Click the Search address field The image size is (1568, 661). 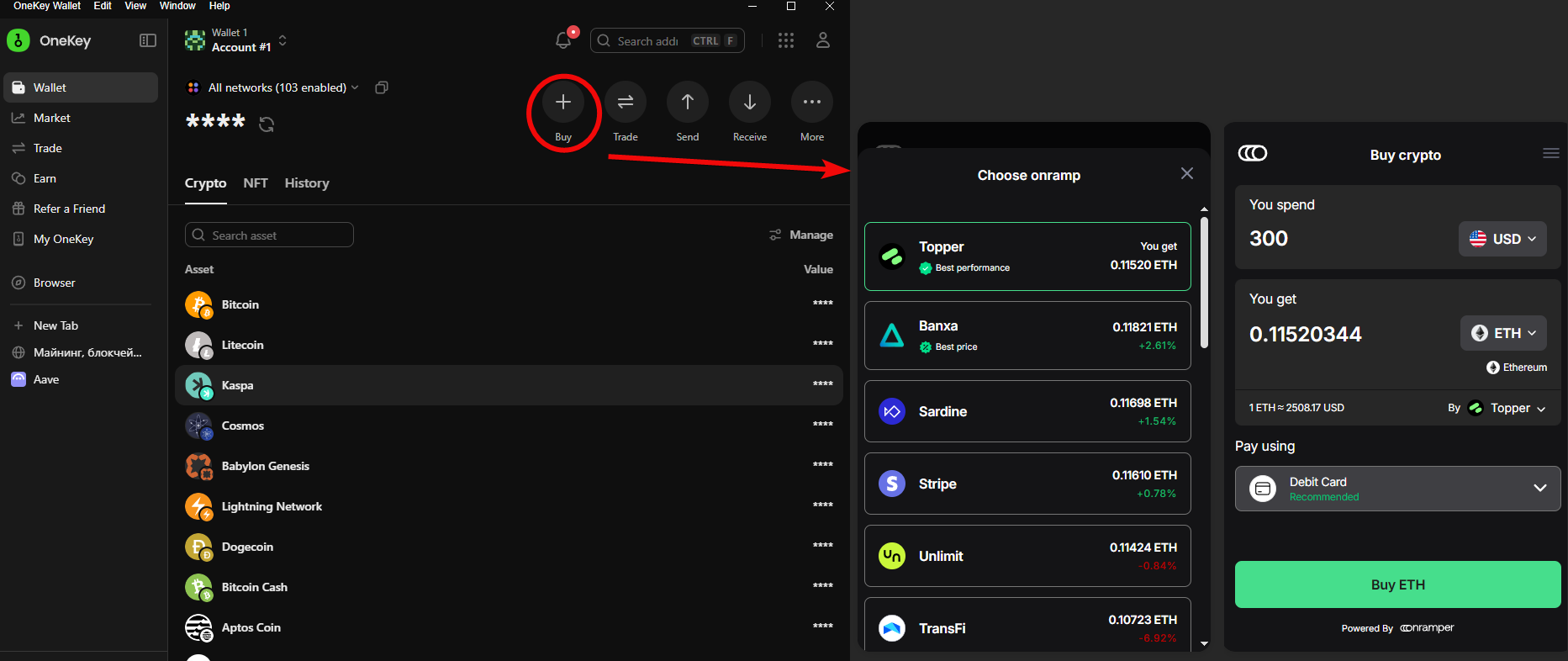pyautogui.click(x=668, y=40)
